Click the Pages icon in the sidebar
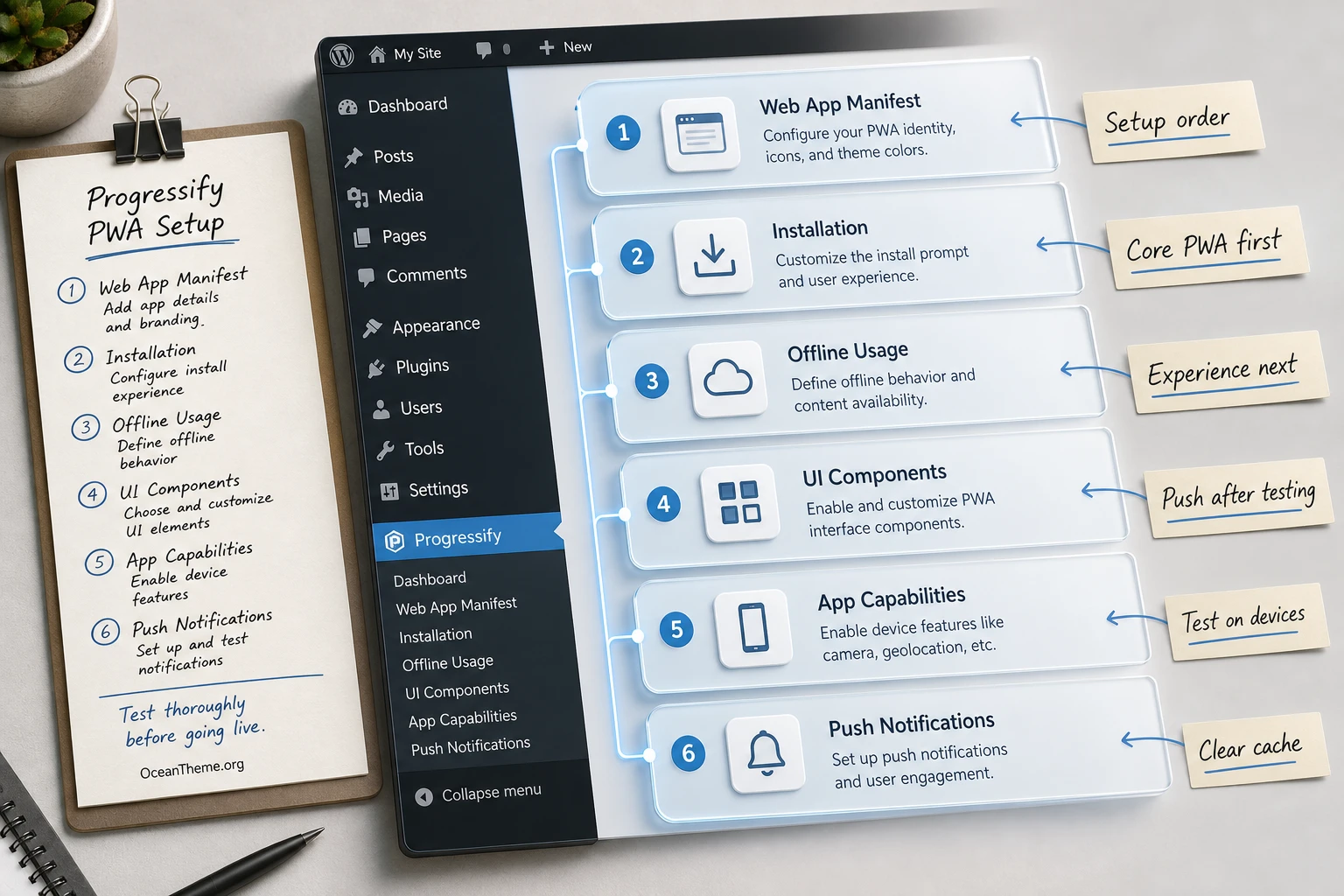This screenshot has width=1344, height=896. (361, 237)
